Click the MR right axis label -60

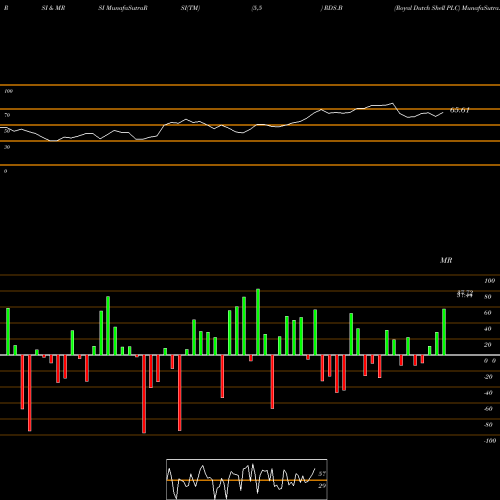click(488, 409)
